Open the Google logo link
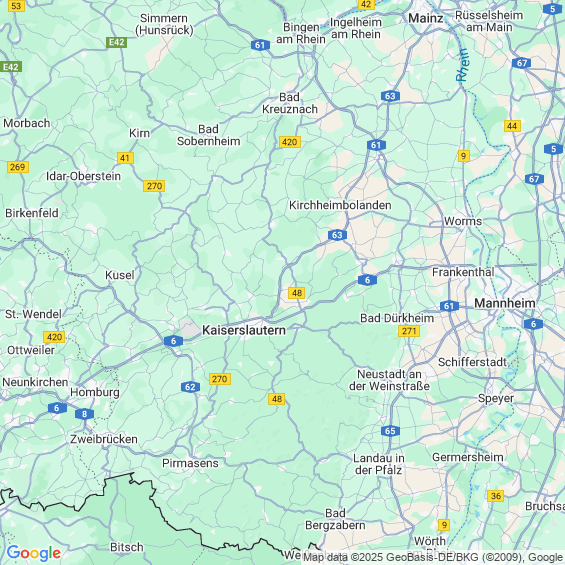Screen dimensions: 565x565 coord(34,553)
